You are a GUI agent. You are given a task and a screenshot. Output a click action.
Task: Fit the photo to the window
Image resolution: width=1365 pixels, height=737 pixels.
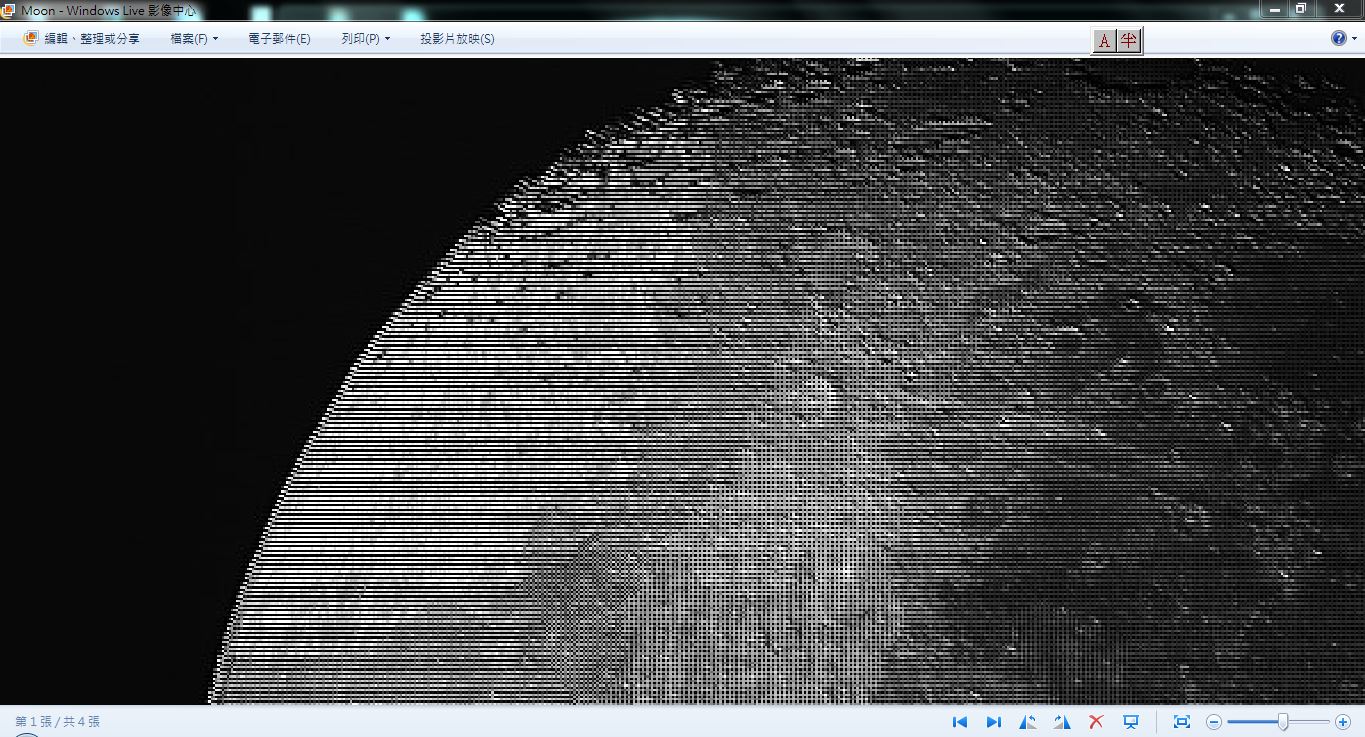pyautogui.click(x=1181, y=722)
